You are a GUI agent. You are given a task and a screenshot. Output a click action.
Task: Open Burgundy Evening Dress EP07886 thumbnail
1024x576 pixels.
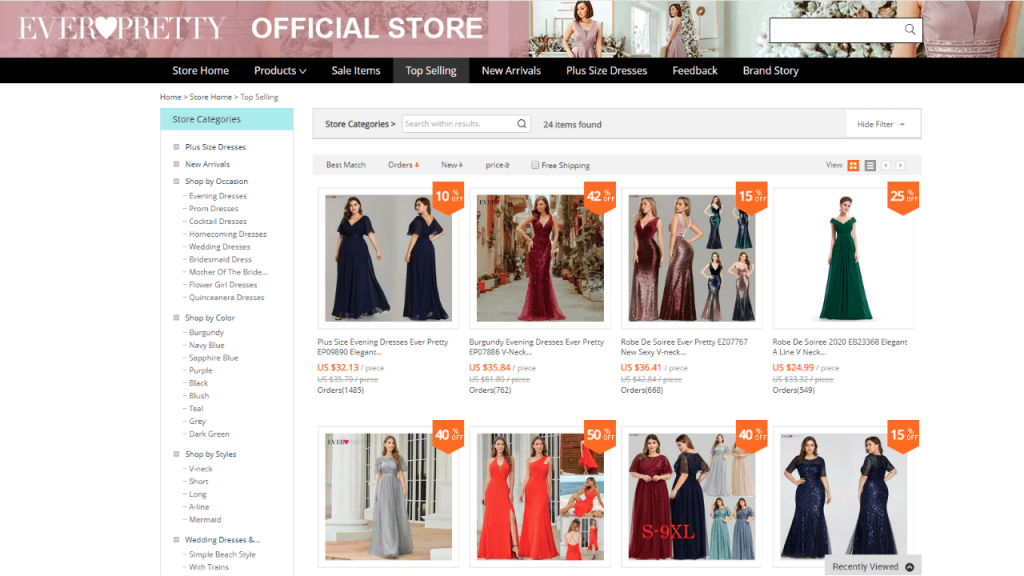click(x=540, y=258)
